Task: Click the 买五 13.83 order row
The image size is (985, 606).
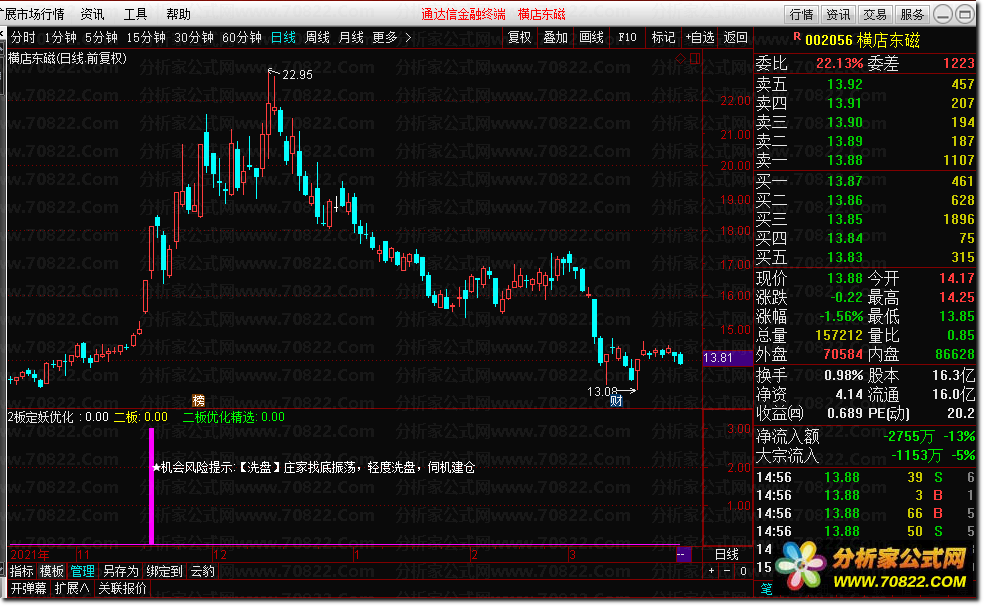Action: click(865, 257)
